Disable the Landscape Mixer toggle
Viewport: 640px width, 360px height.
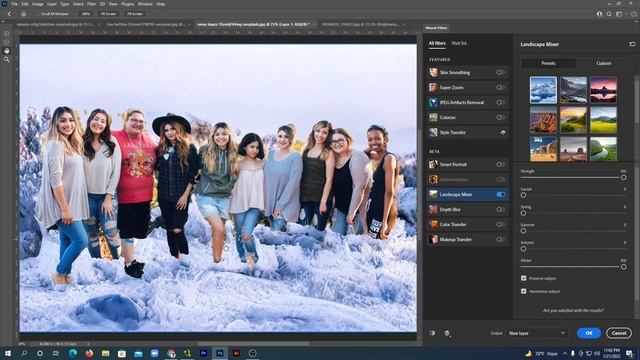pos(500,194)
